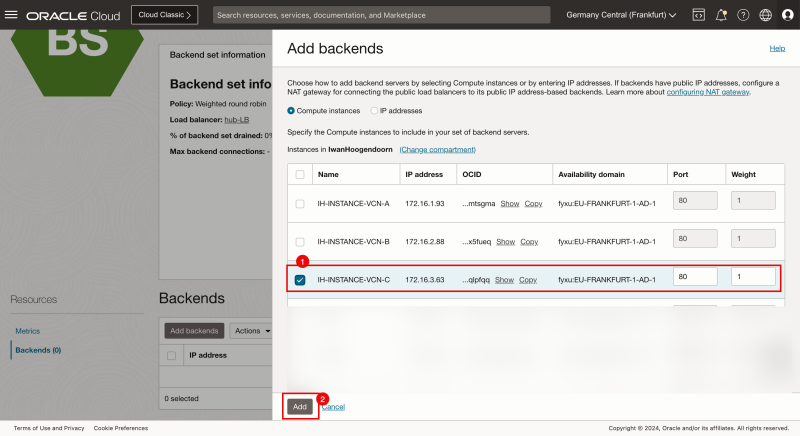The height and width of the screenshot is (436, 800).
Task: Open the Cloud Shell developer tools icon
Action: 698,15
